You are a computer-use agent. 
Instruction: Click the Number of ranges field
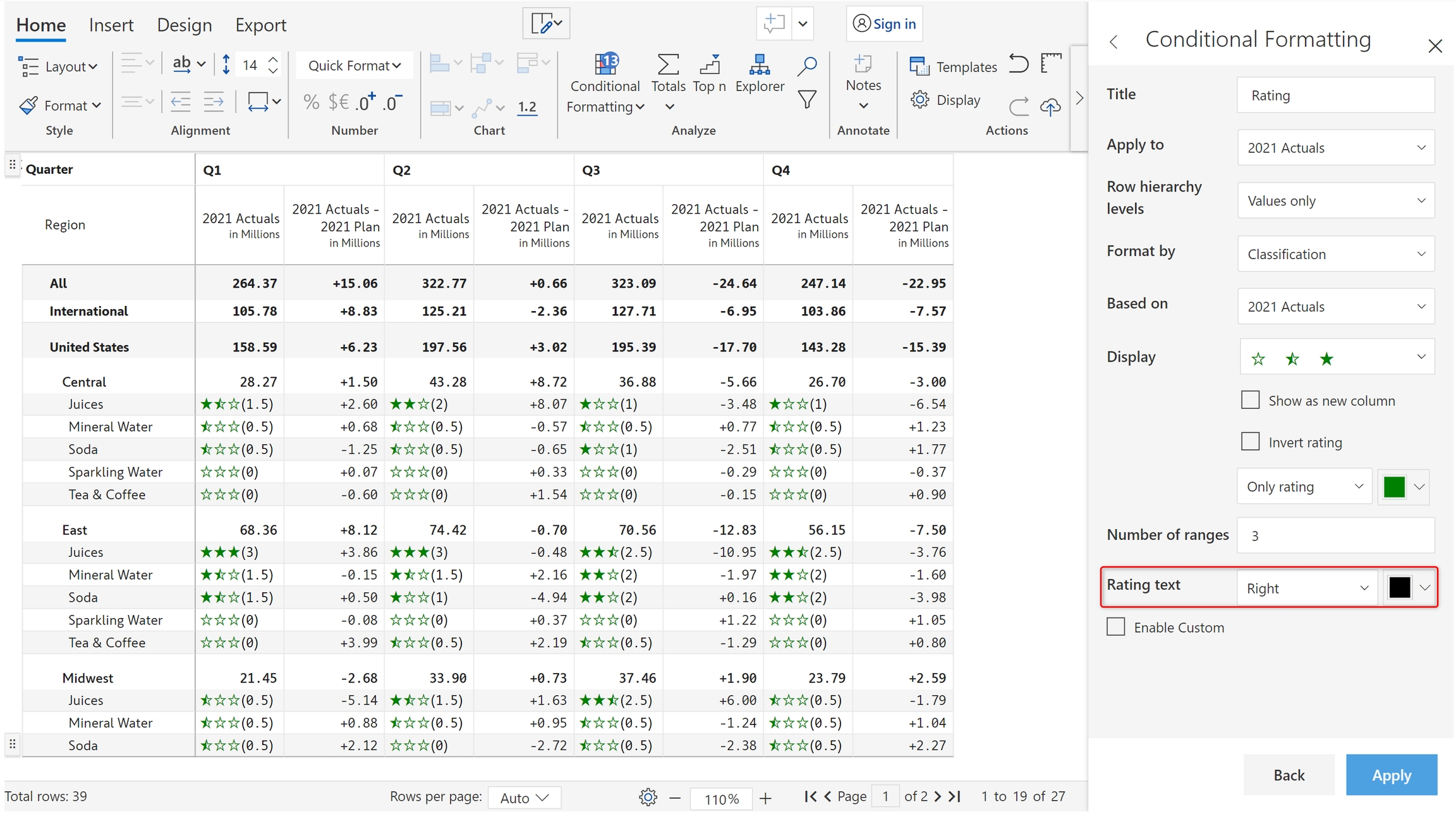click(x=1335, y=535)
